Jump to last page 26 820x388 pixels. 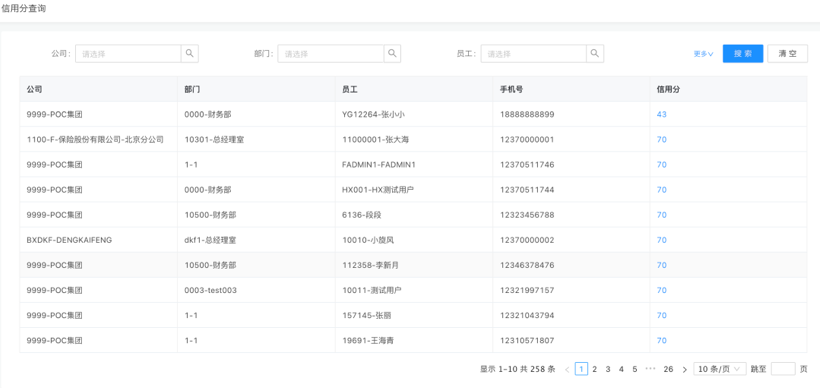coord(668,369)
